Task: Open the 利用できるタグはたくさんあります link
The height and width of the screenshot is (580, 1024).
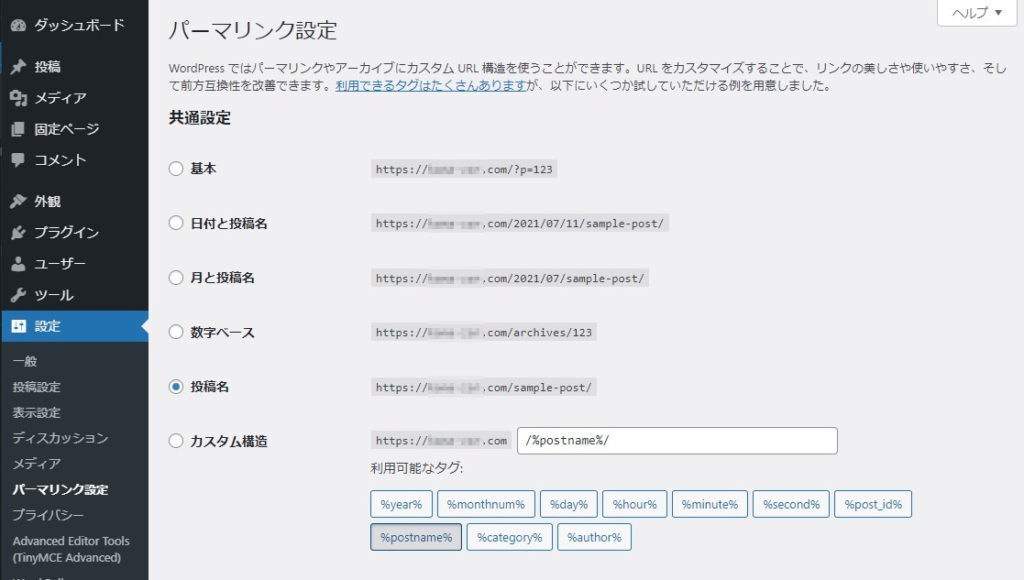Action: tap(431, 86)
